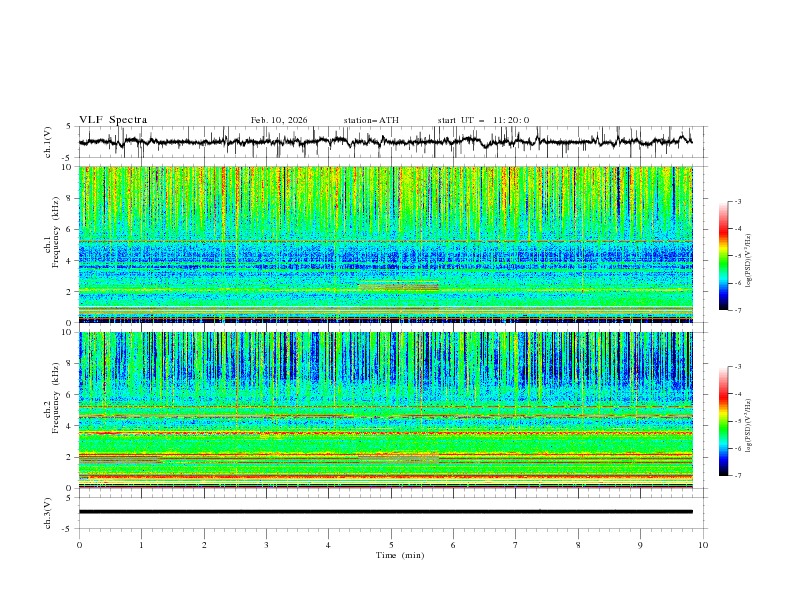
Task: Click time axis tick label "4"
Action: coord(328,545)
